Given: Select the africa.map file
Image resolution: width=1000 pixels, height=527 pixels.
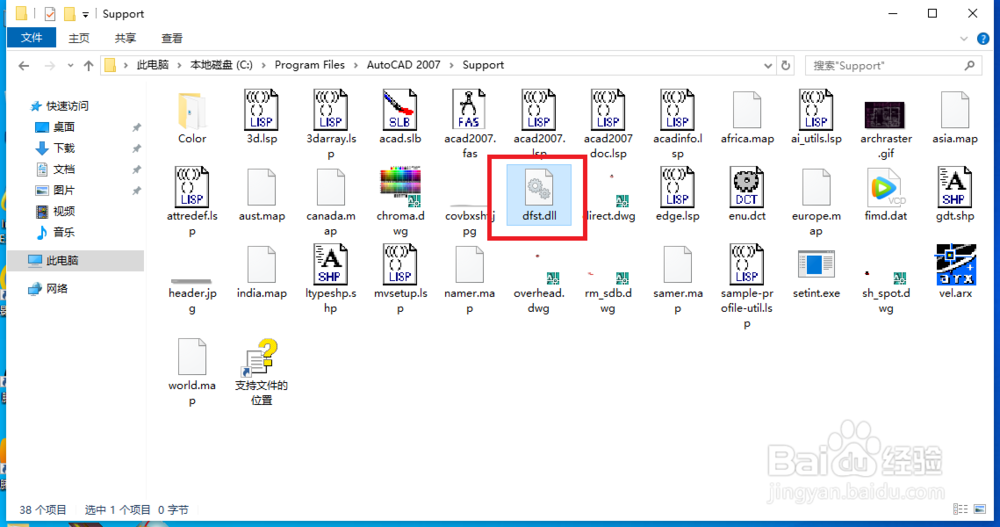Looking at the screenshot, I should (x=747, y=117).
